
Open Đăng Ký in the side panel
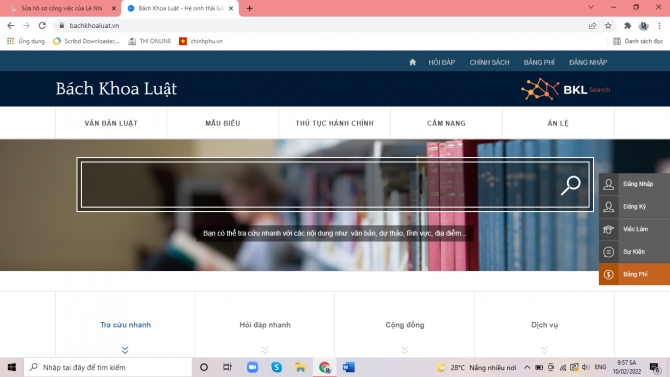[x=634, y=207]
